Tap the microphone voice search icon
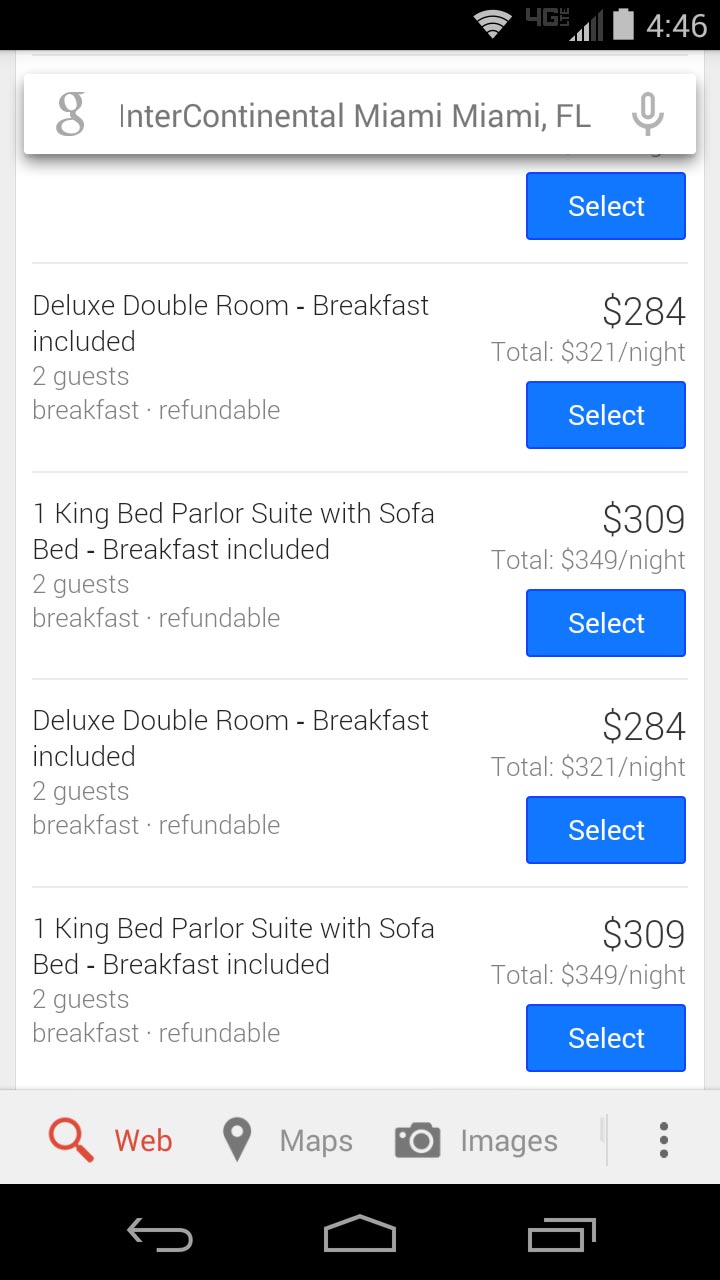The width and height of the screenshot is (720, 1280). (647, 114)
